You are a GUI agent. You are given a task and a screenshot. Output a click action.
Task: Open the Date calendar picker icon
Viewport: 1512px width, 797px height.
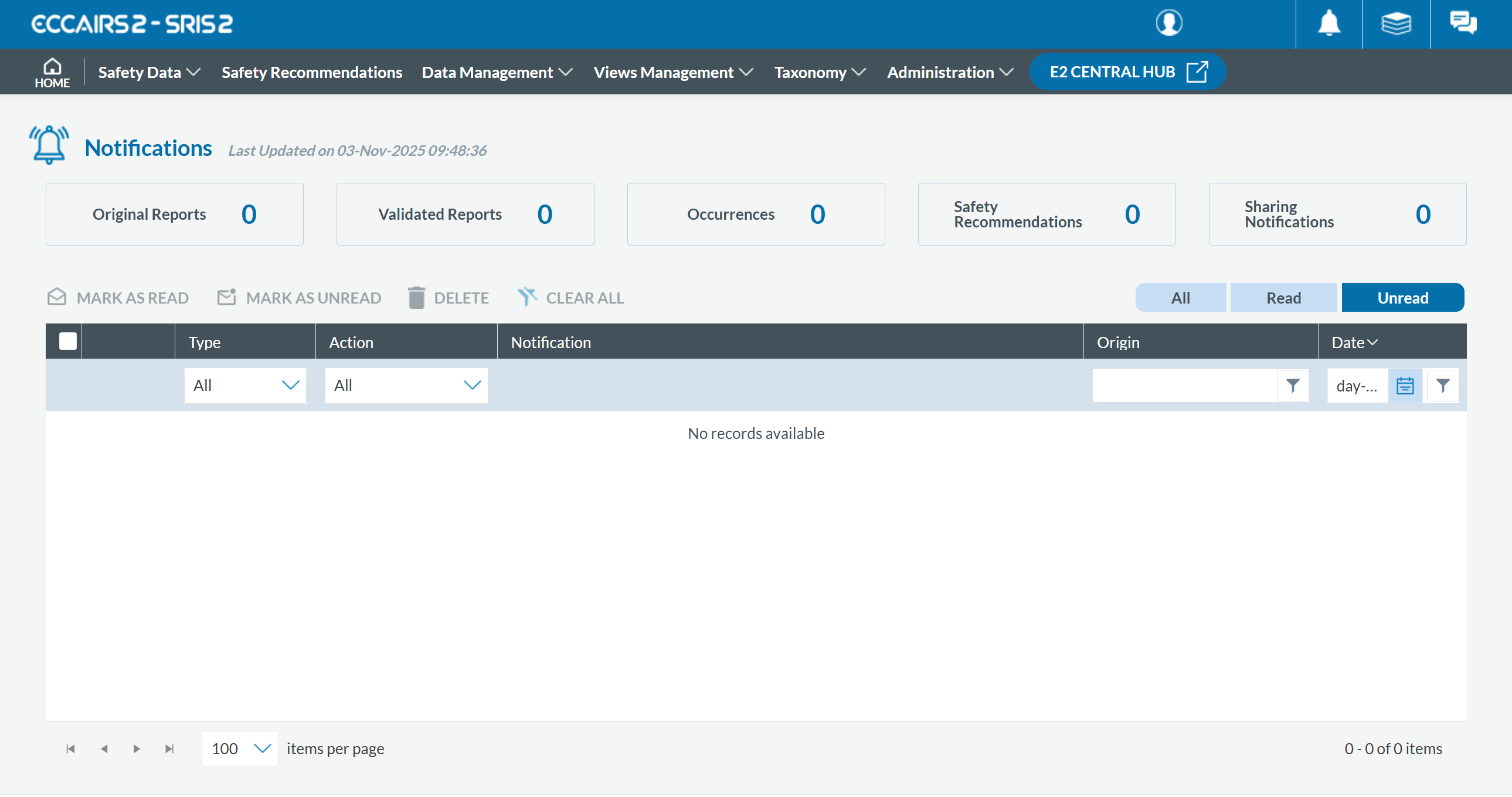(x=1405, y=386)
